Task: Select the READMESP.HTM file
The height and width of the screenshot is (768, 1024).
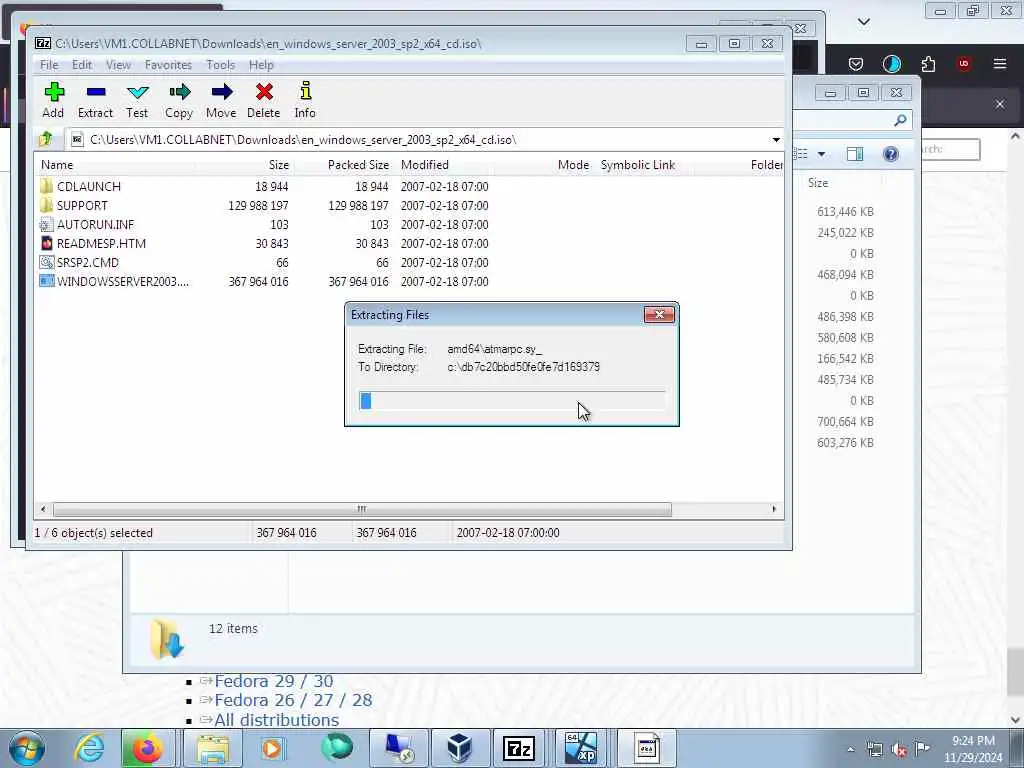Action: [101, 244]
